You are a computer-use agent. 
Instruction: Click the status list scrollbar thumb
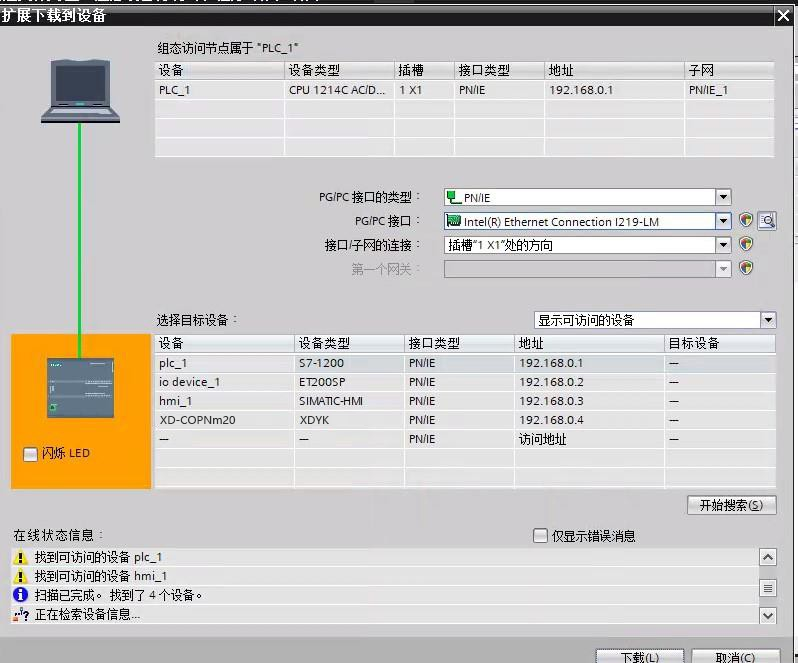click(767, 588)
